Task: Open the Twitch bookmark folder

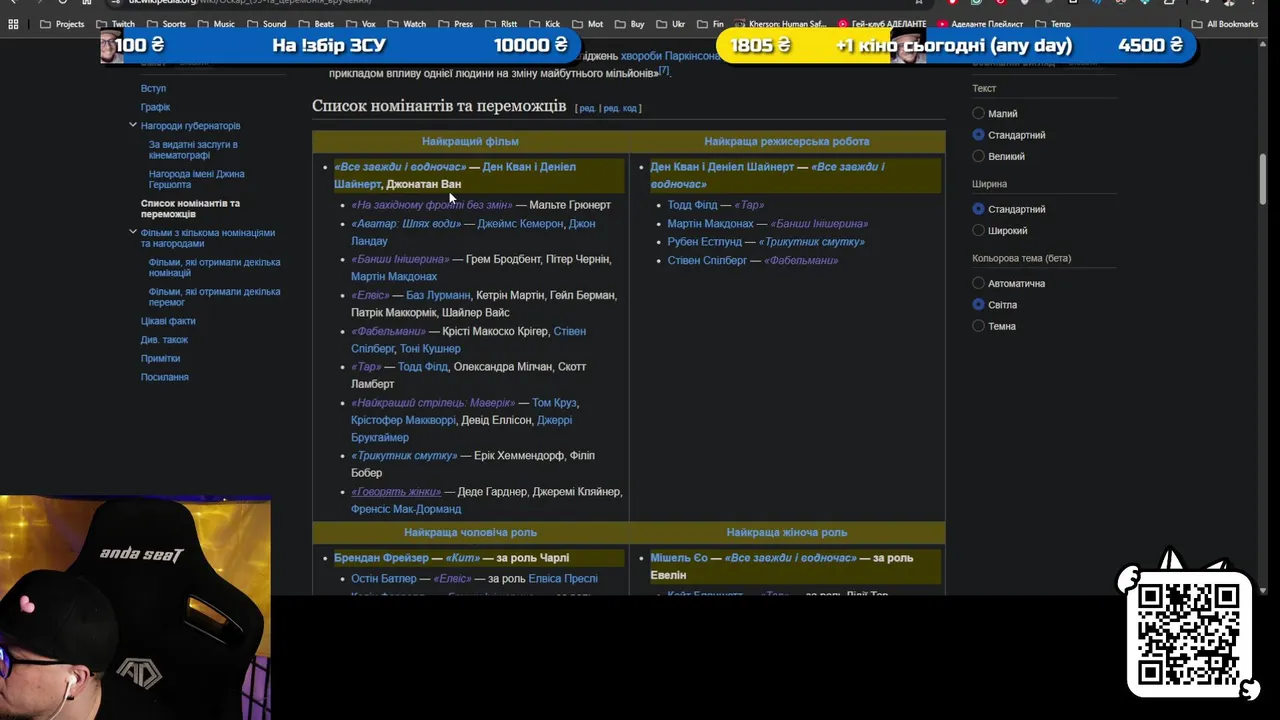Action: pos(115,24)
